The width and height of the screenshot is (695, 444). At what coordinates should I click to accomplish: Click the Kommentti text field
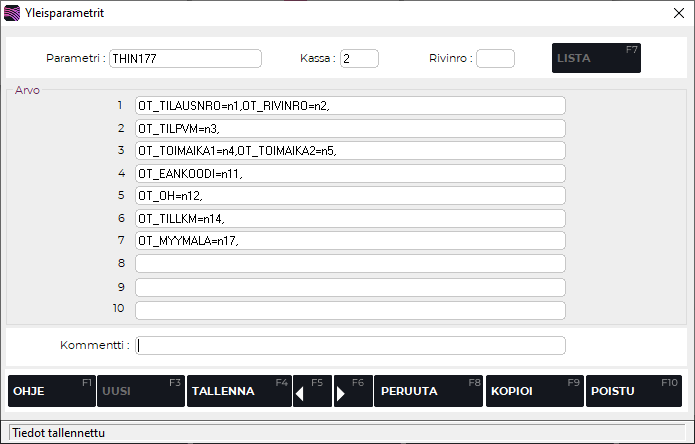350,346
